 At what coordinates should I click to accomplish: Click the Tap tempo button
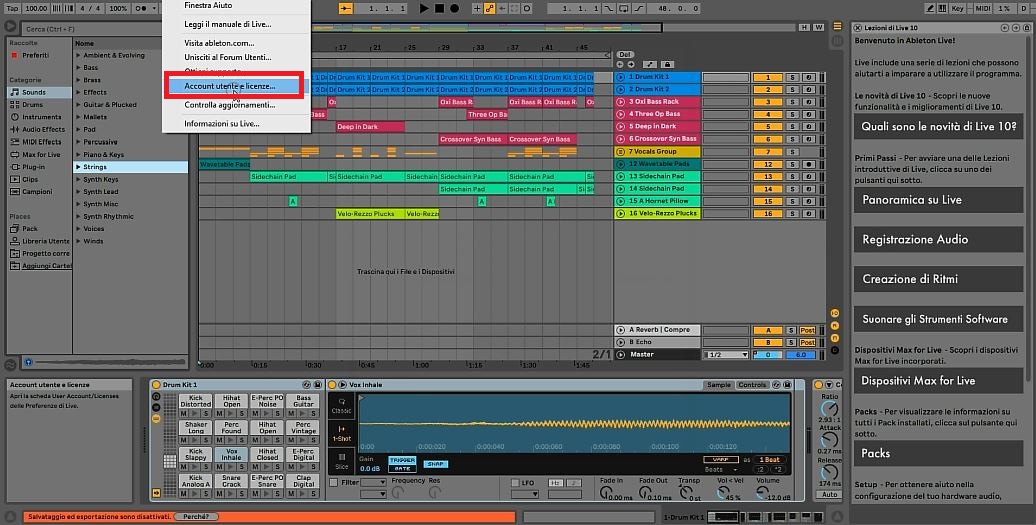pyautogui.click(x=12, y=9)
